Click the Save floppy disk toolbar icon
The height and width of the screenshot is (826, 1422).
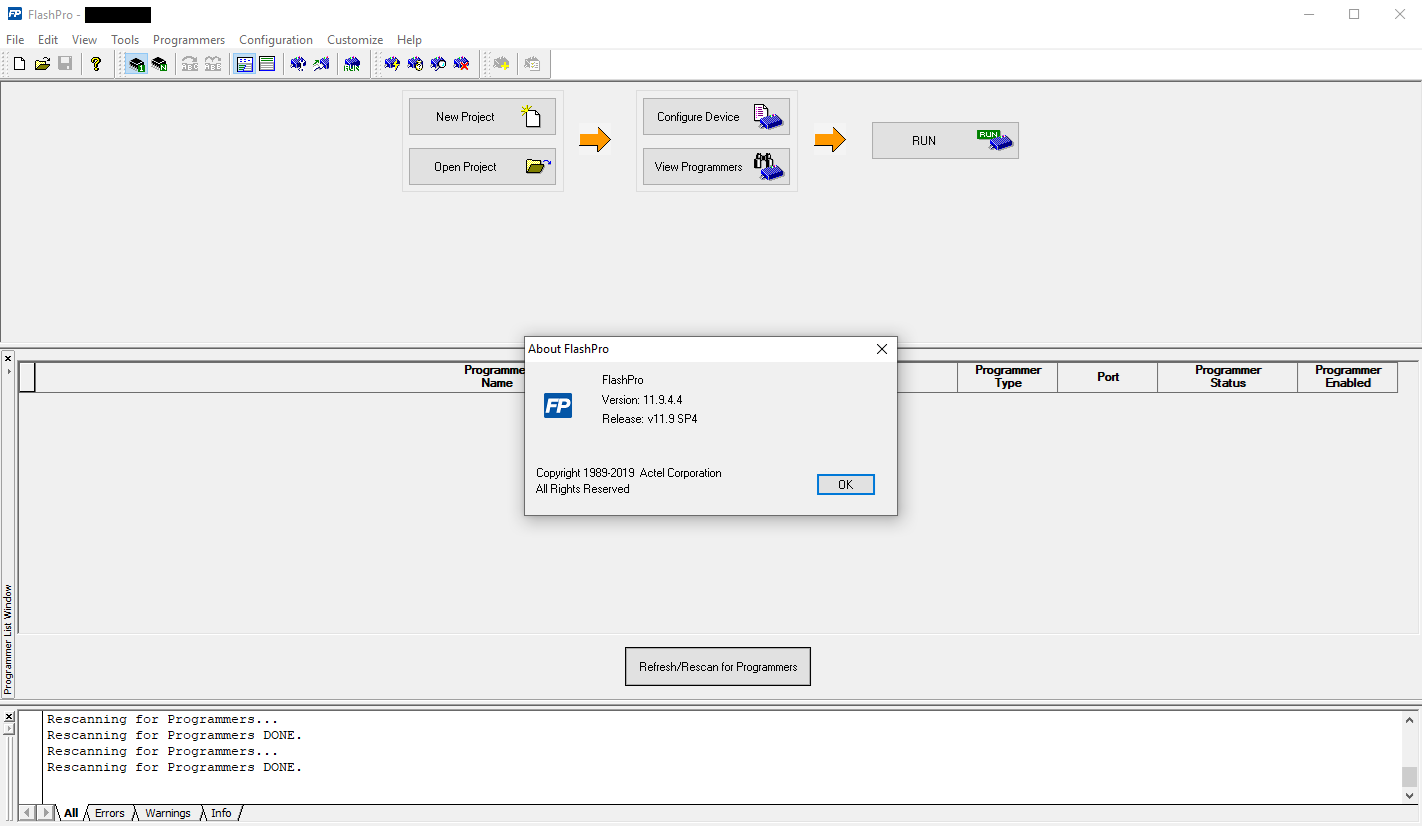[x=65, y=64]
